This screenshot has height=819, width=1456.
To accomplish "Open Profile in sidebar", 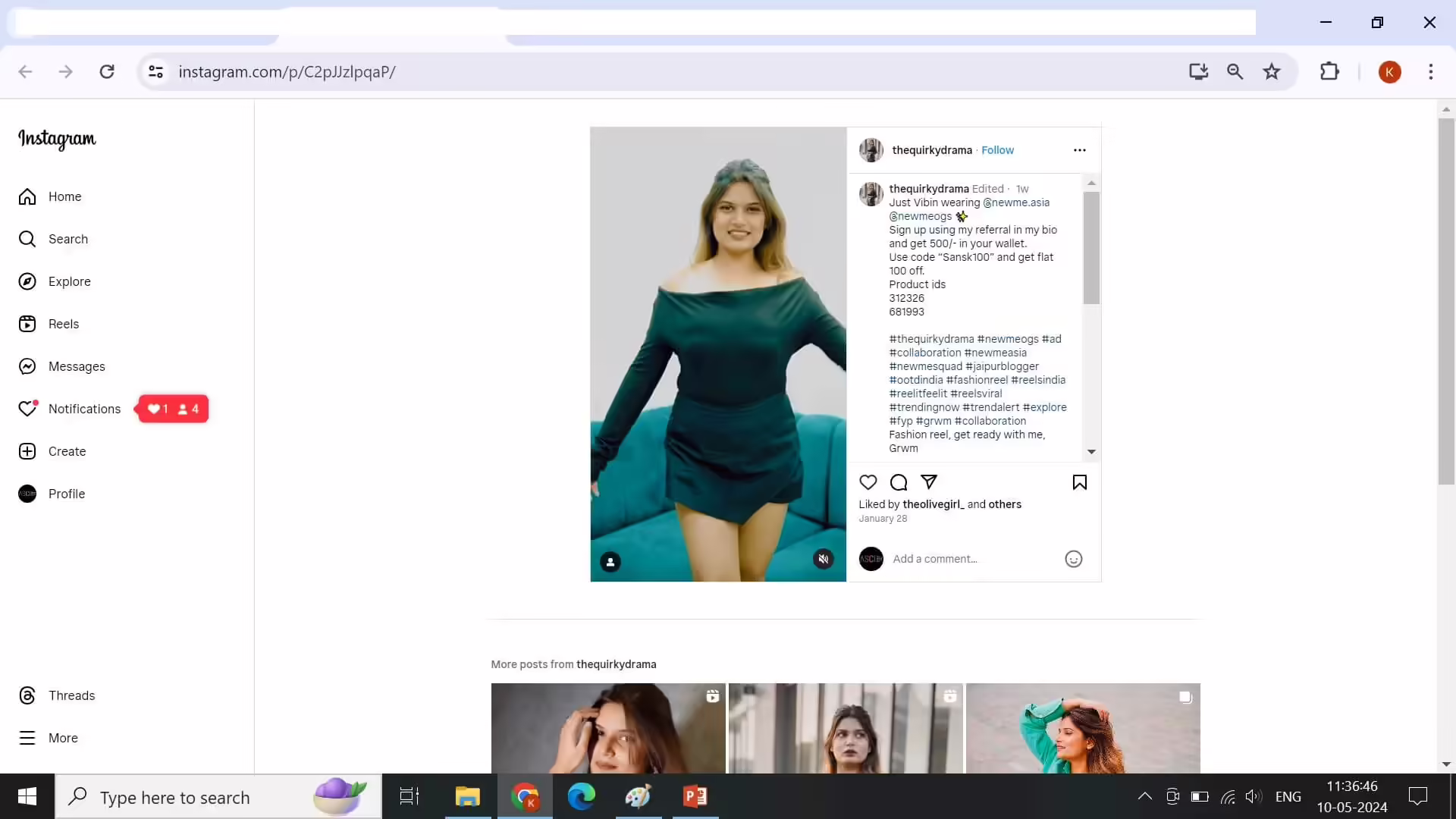I will [x=52, y=494].
